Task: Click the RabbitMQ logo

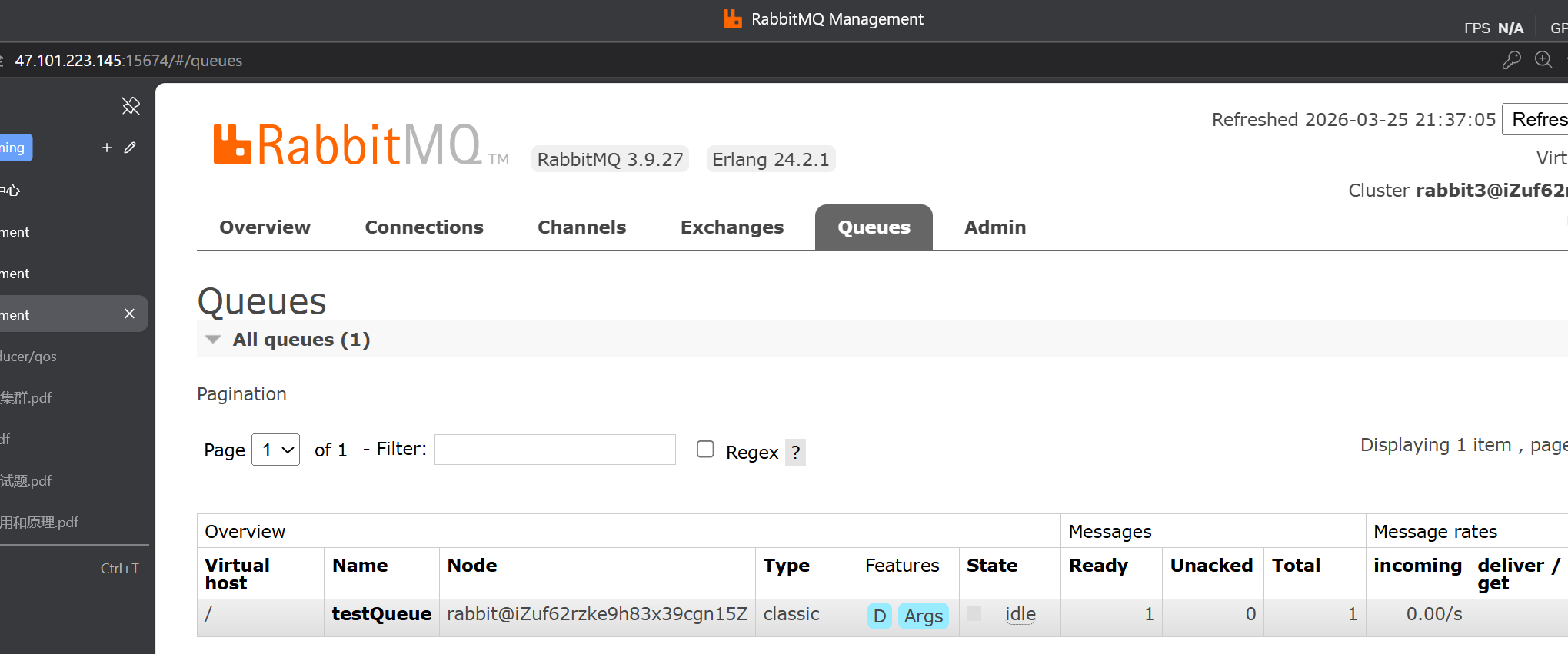Action: point(360,145)
